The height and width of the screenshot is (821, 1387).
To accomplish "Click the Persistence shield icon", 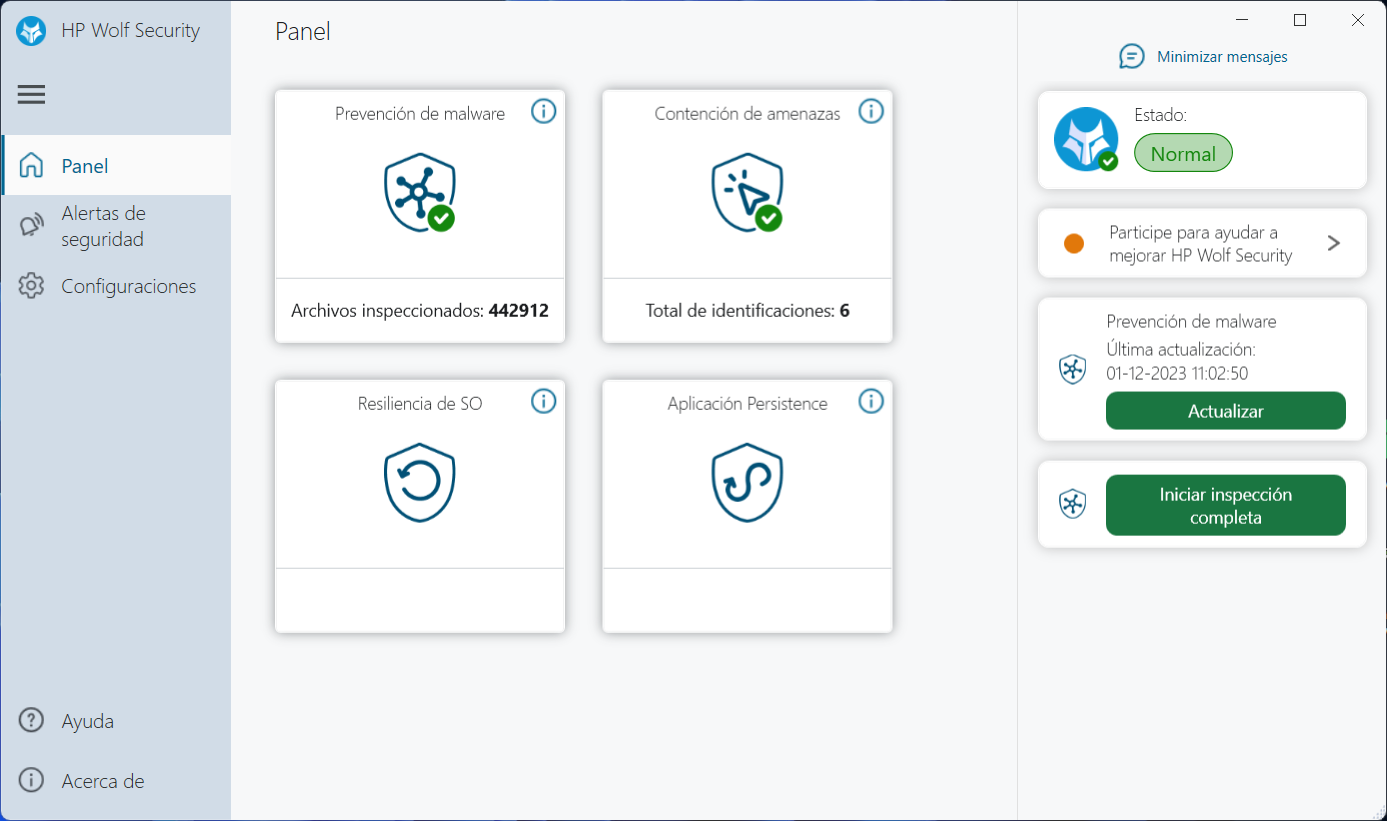I will 747,482.
